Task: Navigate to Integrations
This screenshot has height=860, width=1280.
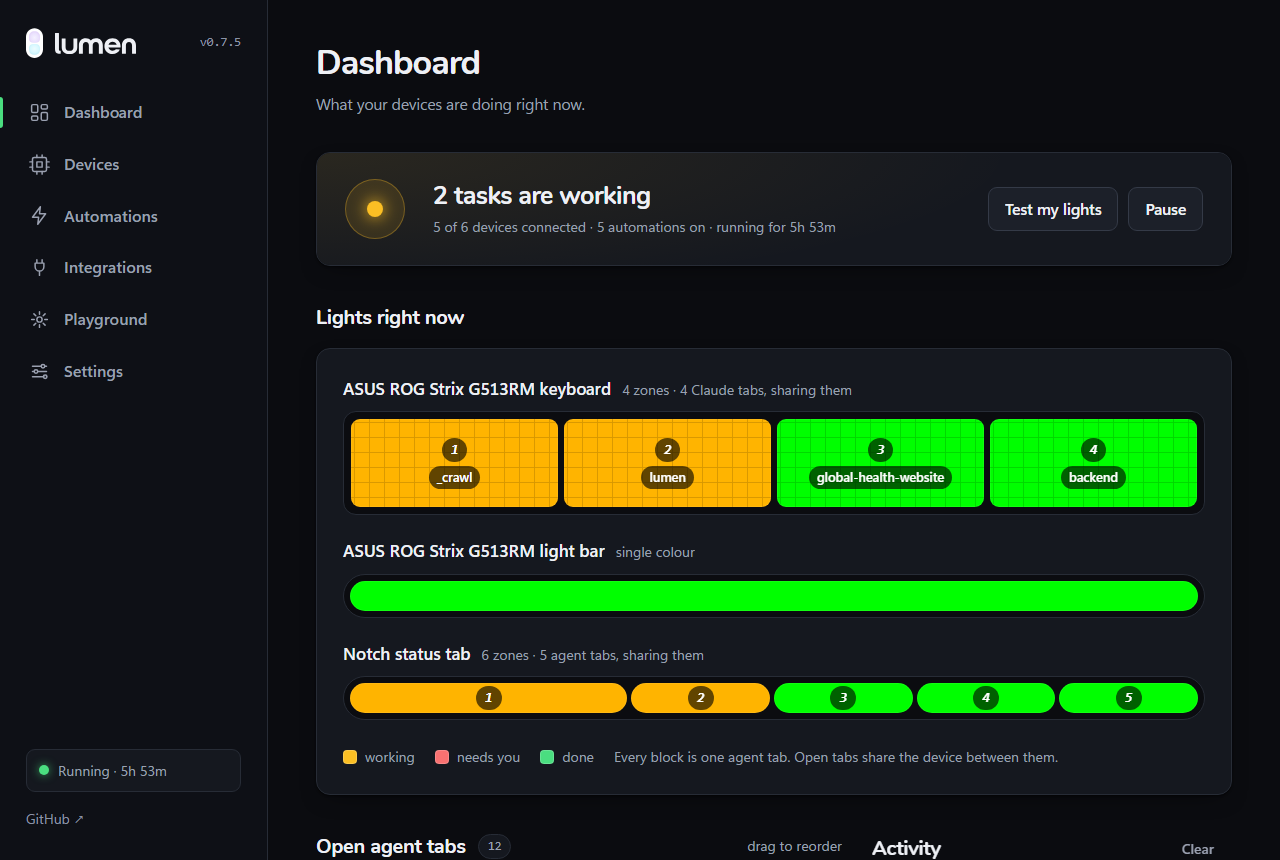Action: 108,267
